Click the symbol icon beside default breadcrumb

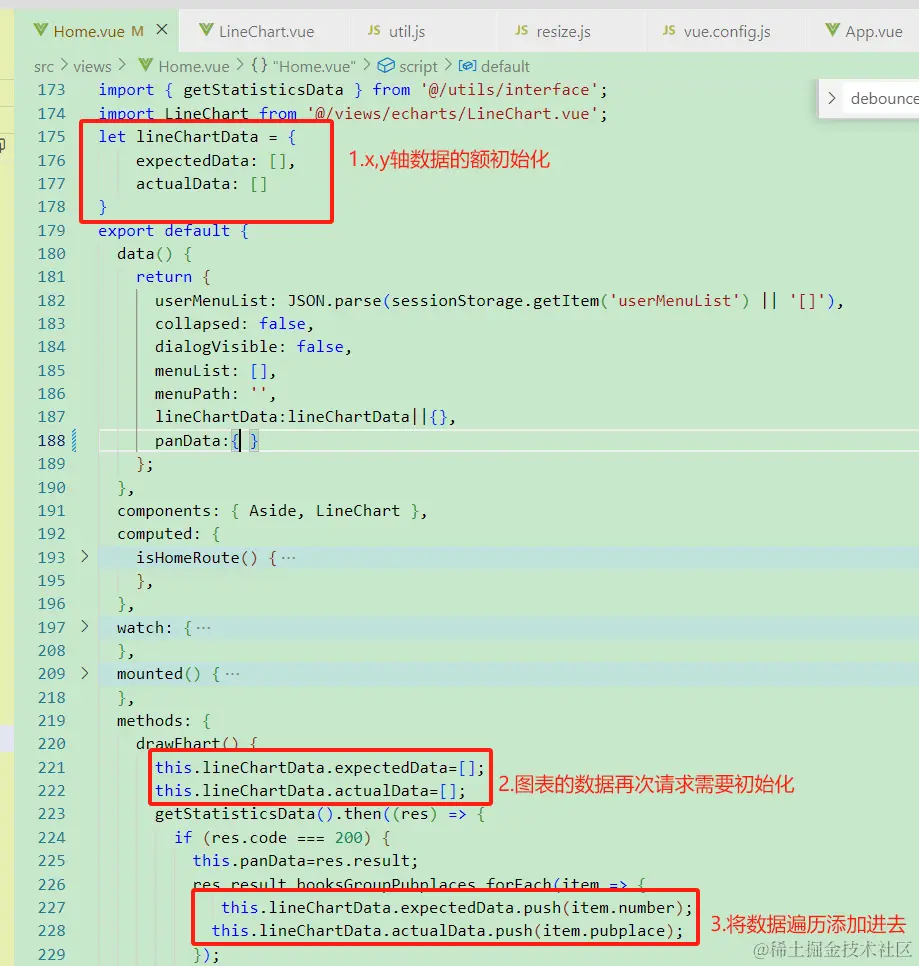pyautogui.click(x=468, y=65)
